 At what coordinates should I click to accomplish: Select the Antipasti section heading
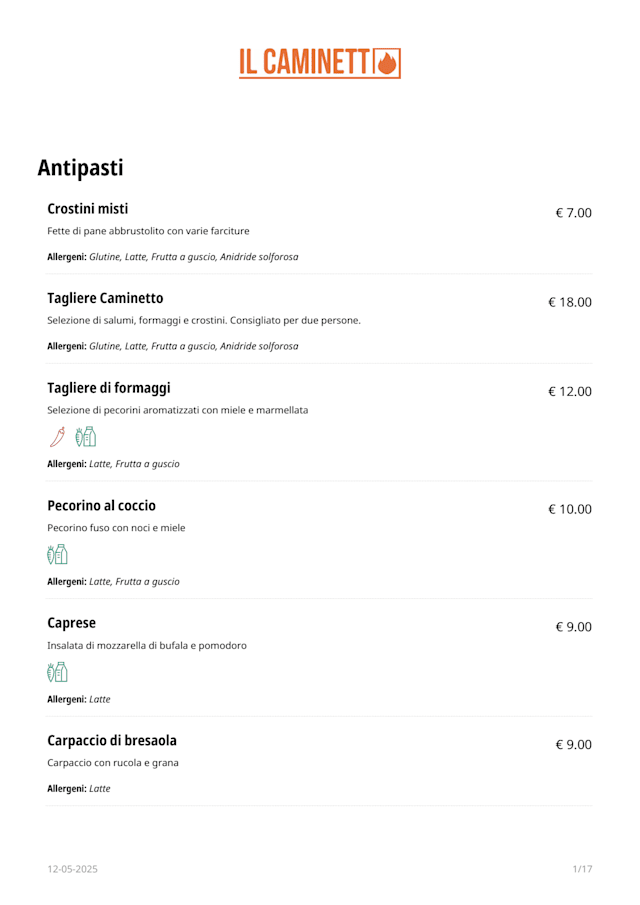click(x=80, y=168)
